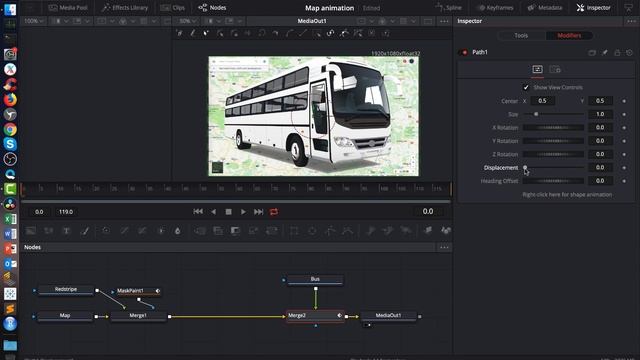The width and height of the screenshot is (640, 360).
Task: Toggle the Inspector panel button
Action: (x=593, y=8)
